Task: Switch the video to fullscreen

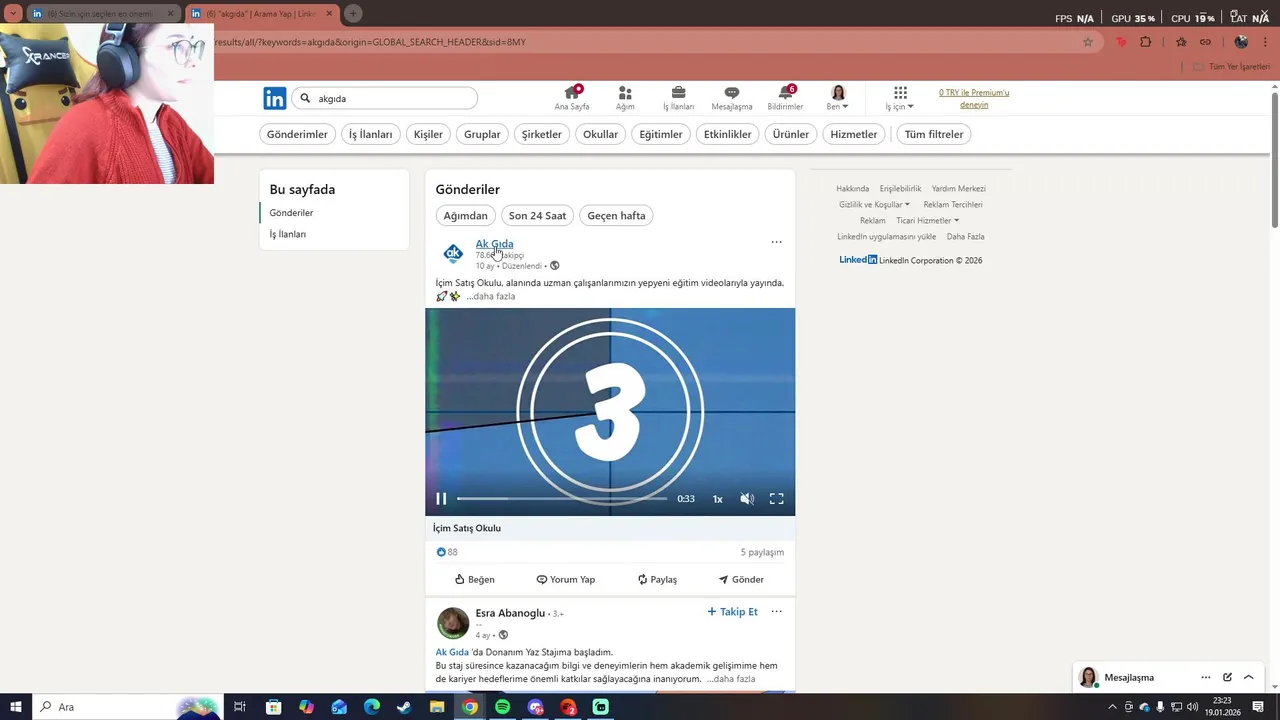Action: (x=776, y=499)
